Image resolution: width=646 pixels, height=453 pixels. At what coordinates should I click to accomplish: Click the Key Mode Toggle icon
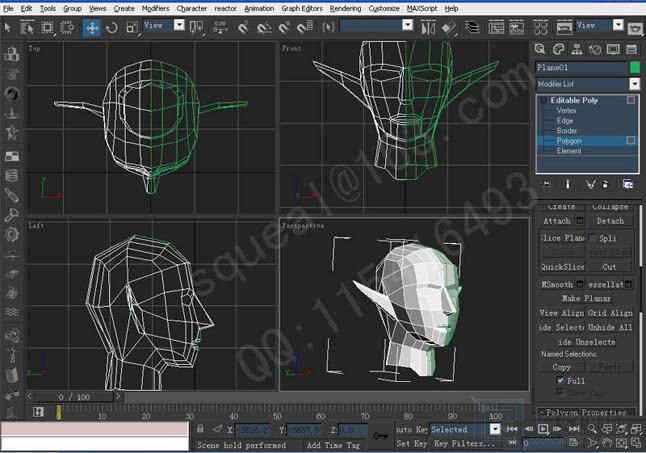pos(512,443)
